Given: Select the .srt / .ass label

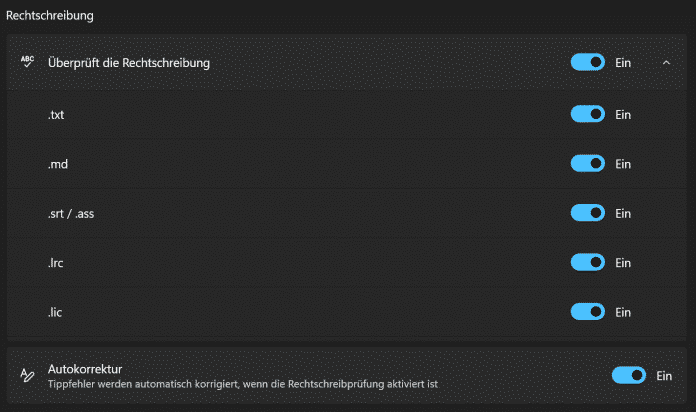Looking at the screenshot, I should point(70,213).
